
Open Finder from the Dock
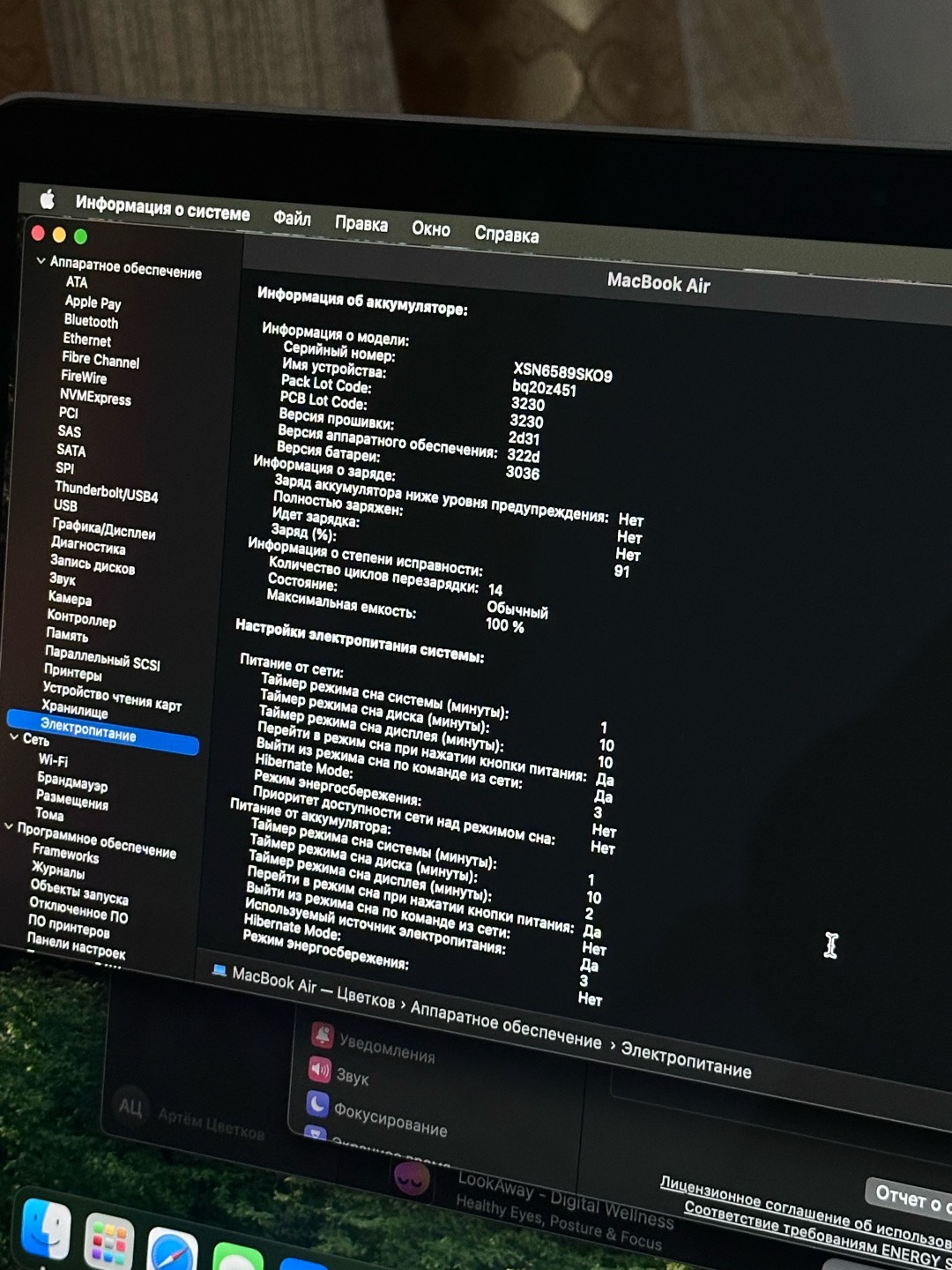pyautogui.click(x=45, y=1229)
